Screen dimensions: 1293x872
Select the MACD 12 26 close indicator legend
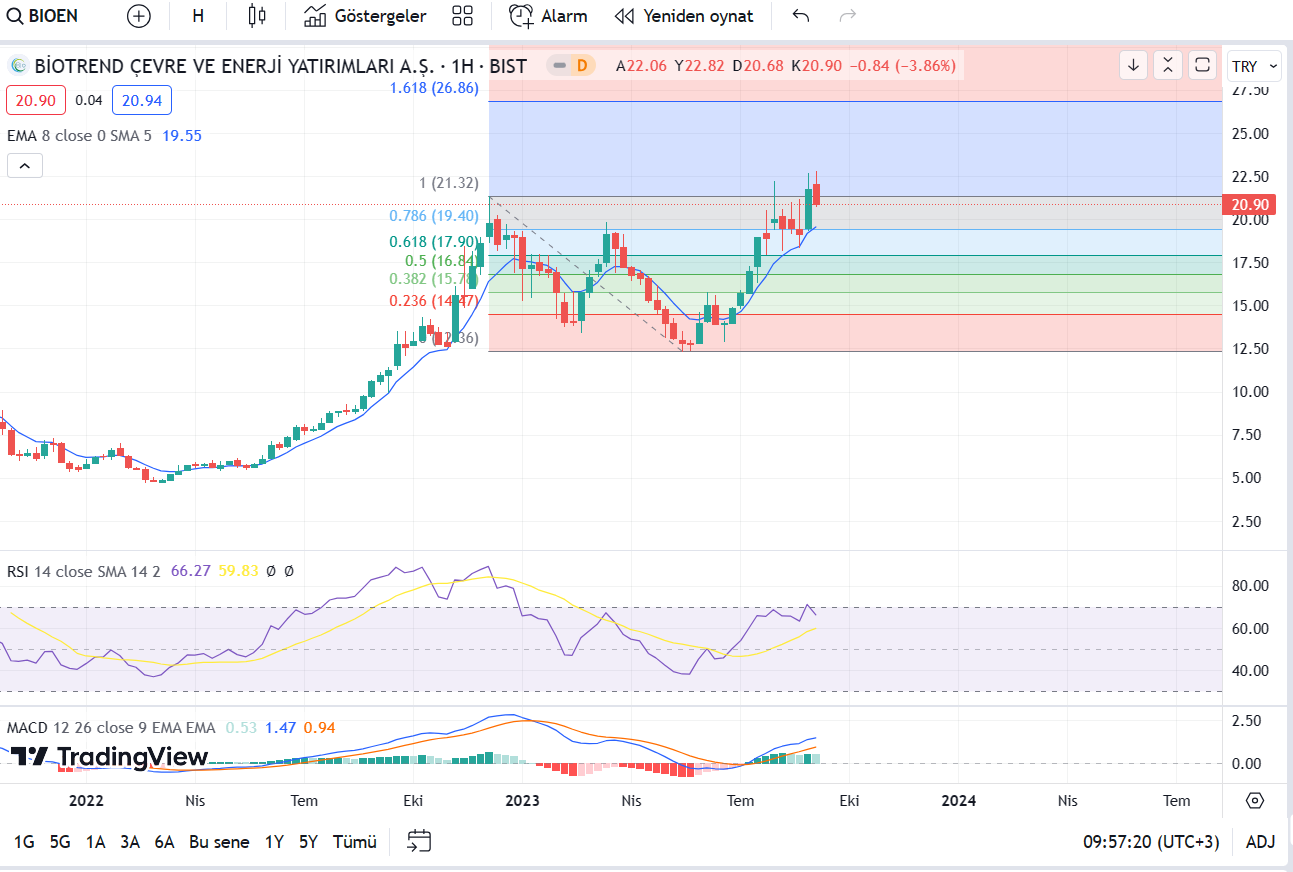(x=111, y=727)
